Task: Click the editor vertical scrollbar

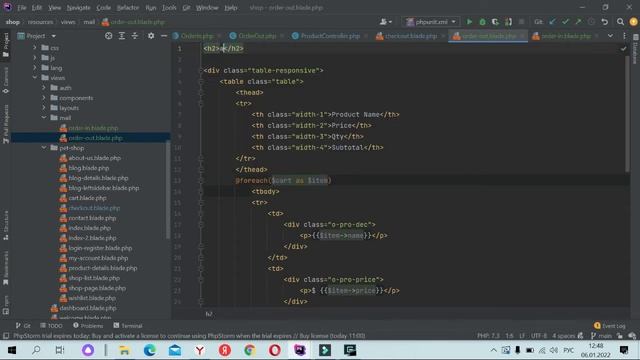Action: click(x=627, y=113)
